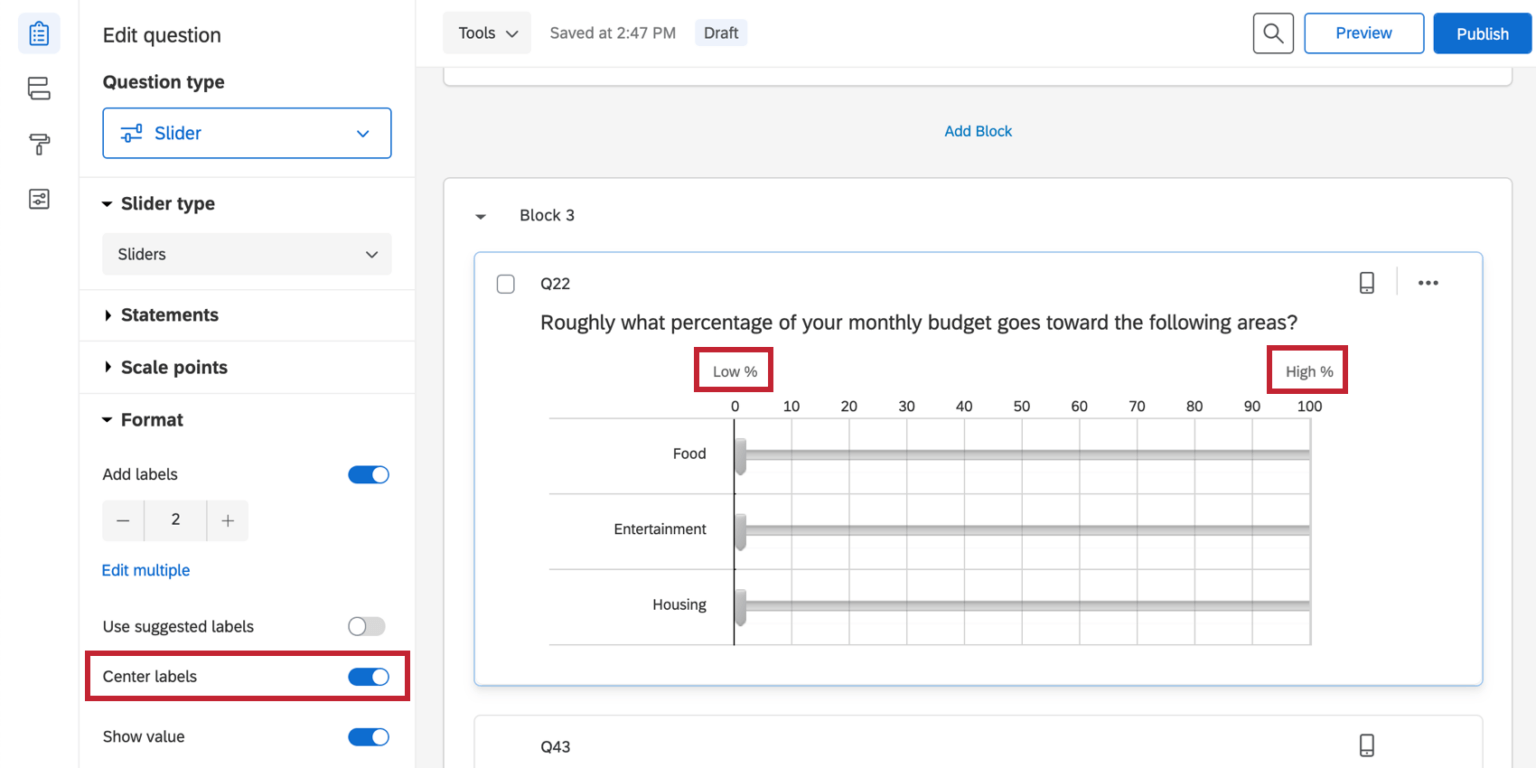The width and height of the screenshot is (1536, 768).
Task: Click the mobile preview icon on Q43
Action: click(x=1366, y=746)
